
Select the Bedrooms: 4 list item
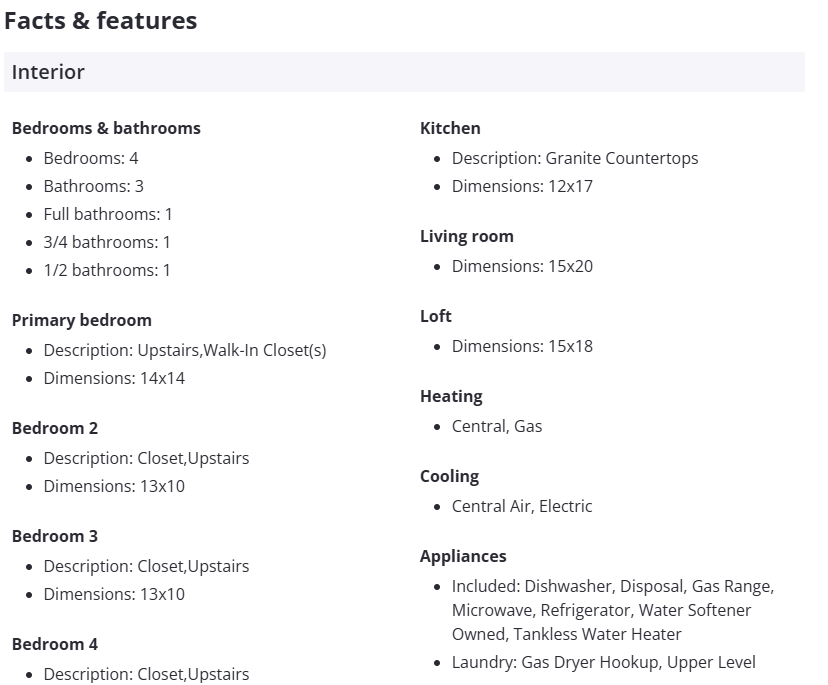coord(91,158)
